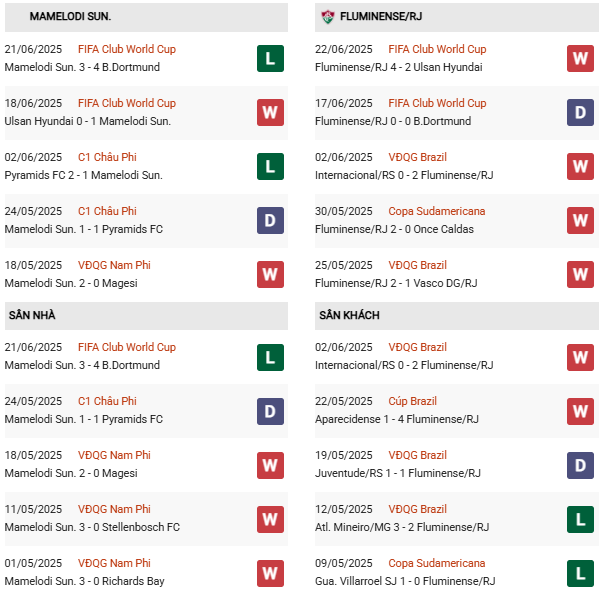Click the W badge for Ulsan Hyundai 0-1 Mamelodi

click(270, 112)
